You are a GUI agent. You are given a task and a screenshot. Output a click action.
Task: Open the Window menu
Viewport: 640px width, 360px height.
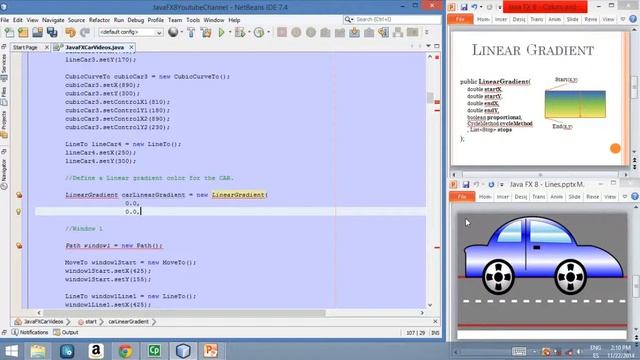(213, 20)
